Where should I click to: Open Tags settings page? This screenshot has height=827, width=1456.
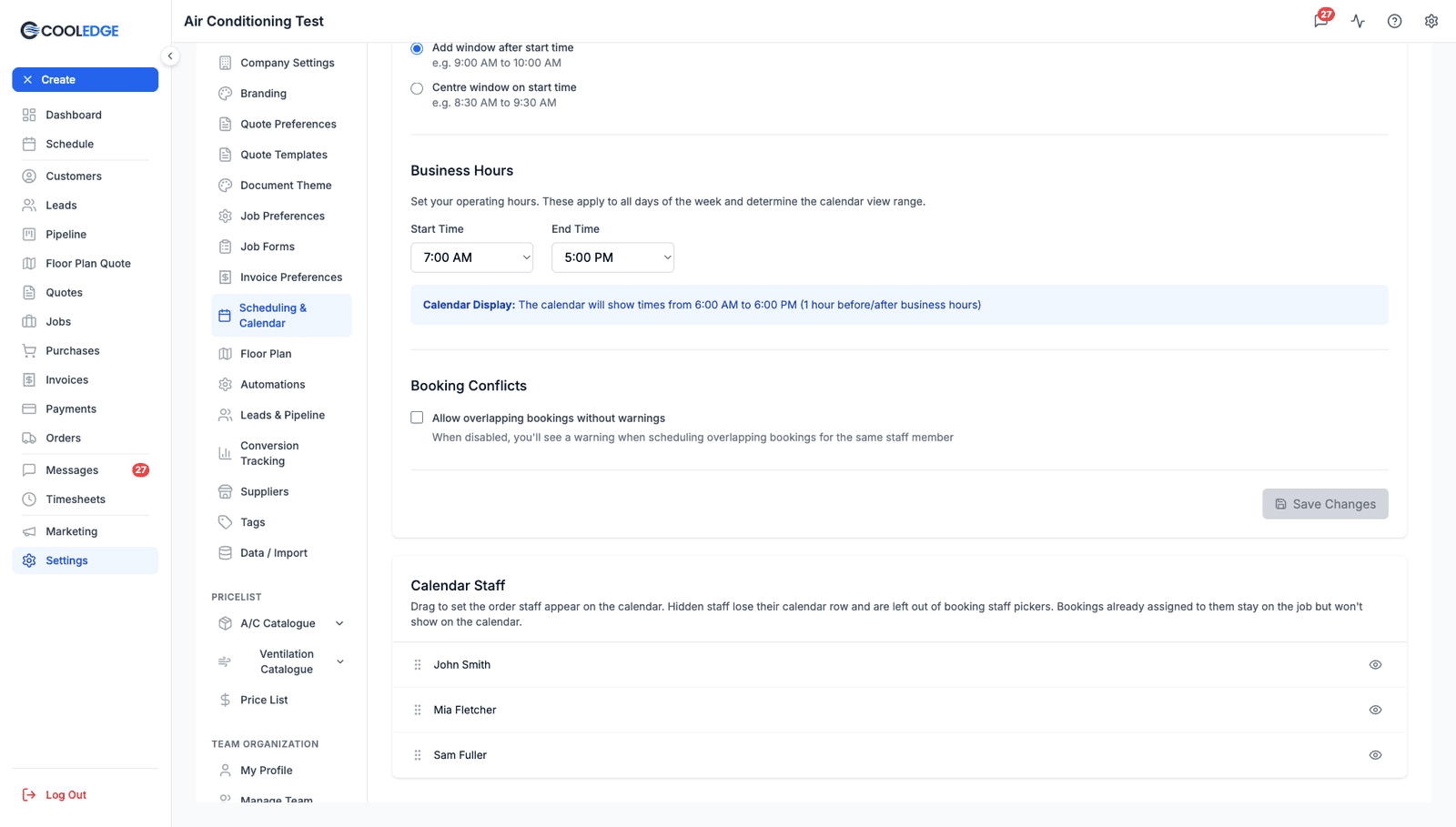pyautogui.click(x=281, y=522)
